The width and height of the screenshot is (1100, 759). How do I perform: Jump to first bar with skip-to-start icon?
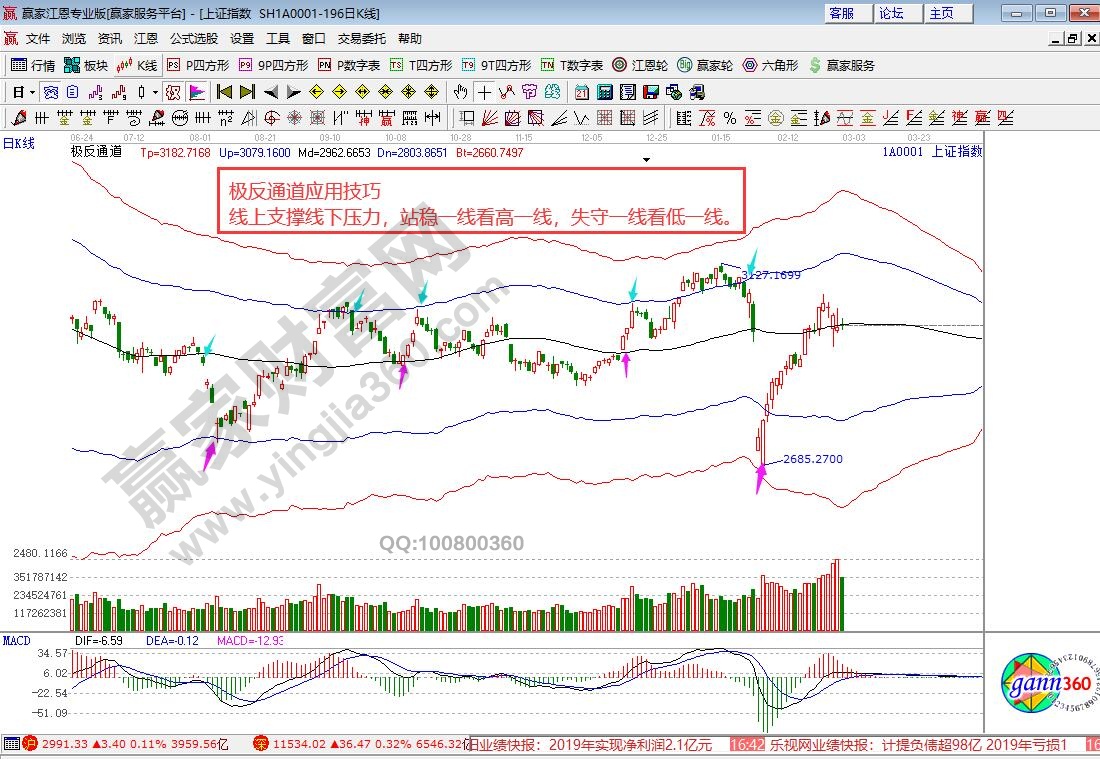[x=224, y=92]
